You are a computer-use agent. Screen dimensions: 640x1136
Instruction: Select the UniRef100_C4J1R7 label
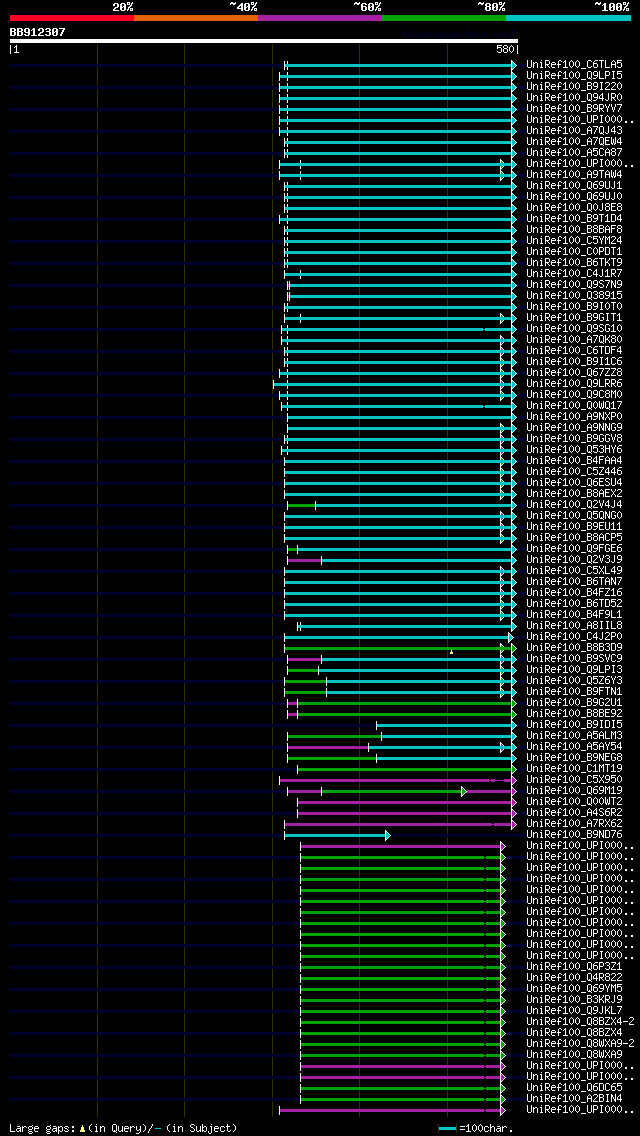pos(574,274)
